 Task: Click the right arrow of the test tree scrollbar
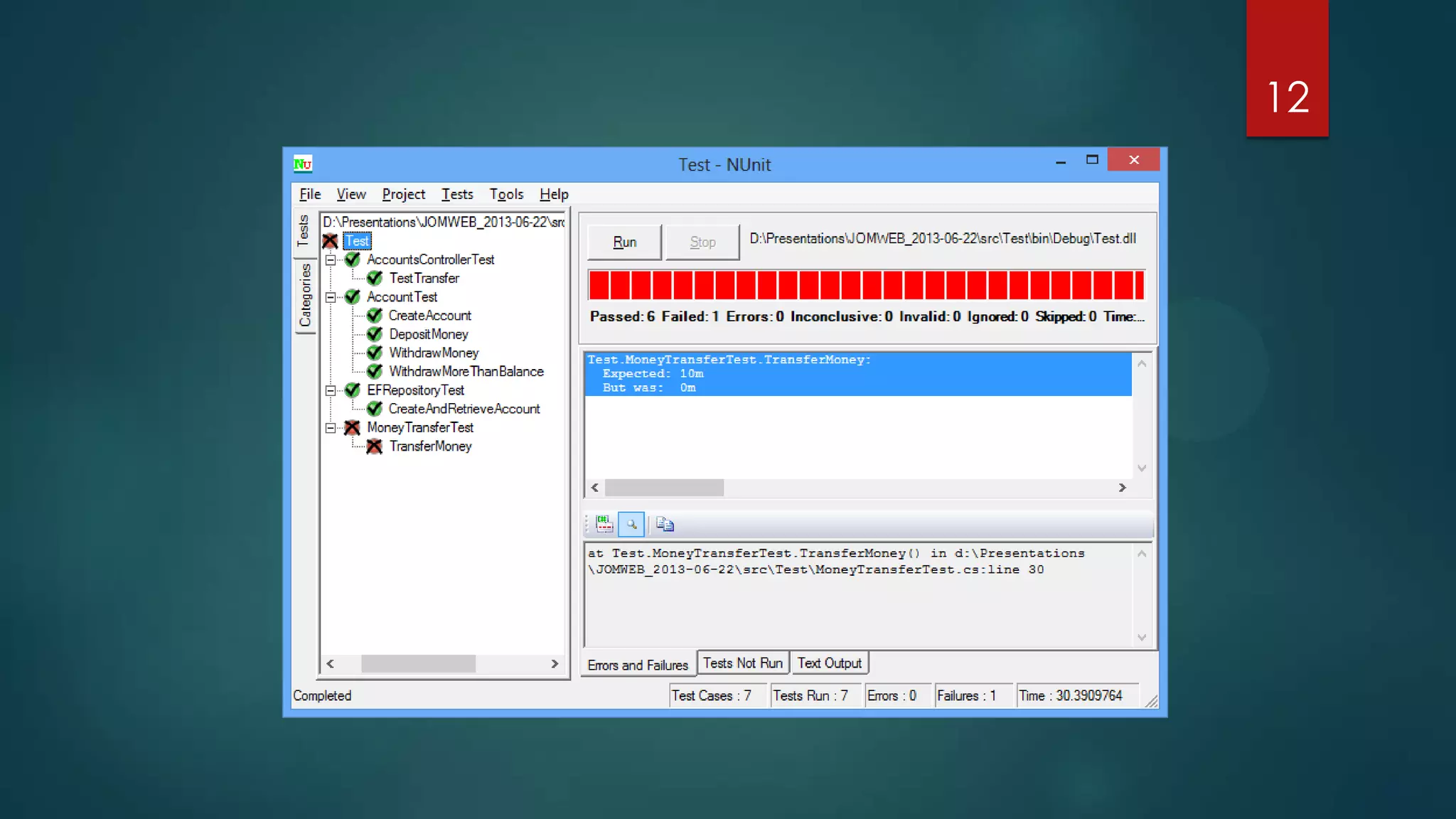[x=555, y=663]
